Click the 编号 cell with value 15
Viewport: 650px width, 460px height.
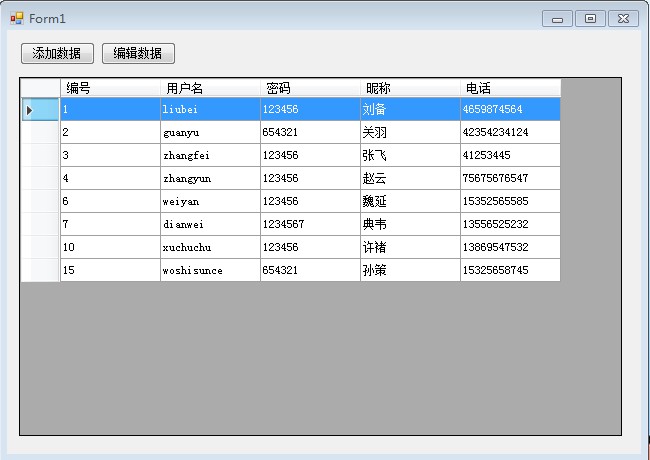[110, 270]
